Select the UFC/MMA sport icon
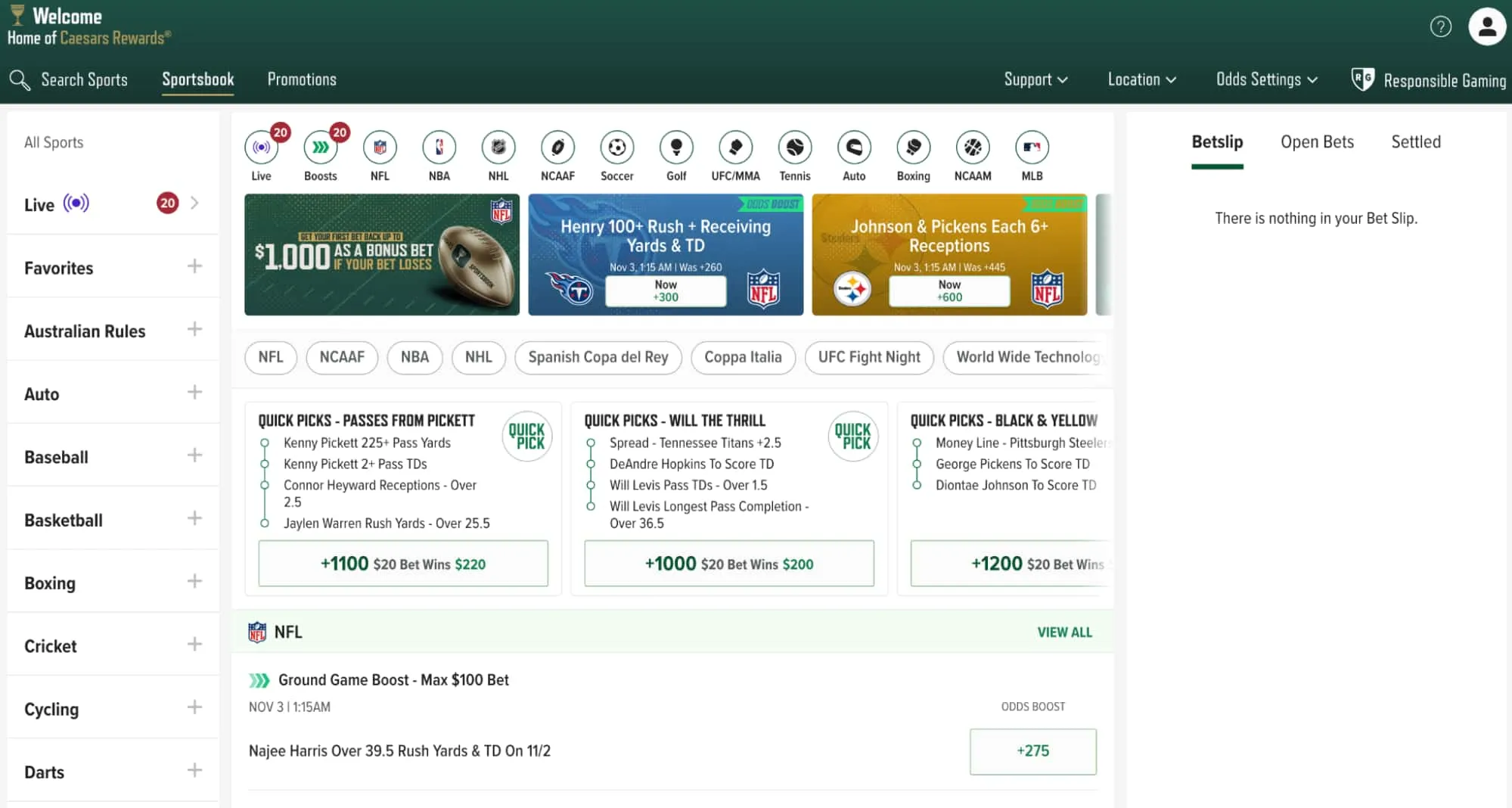1512x808 pixels. click(736, 148)
